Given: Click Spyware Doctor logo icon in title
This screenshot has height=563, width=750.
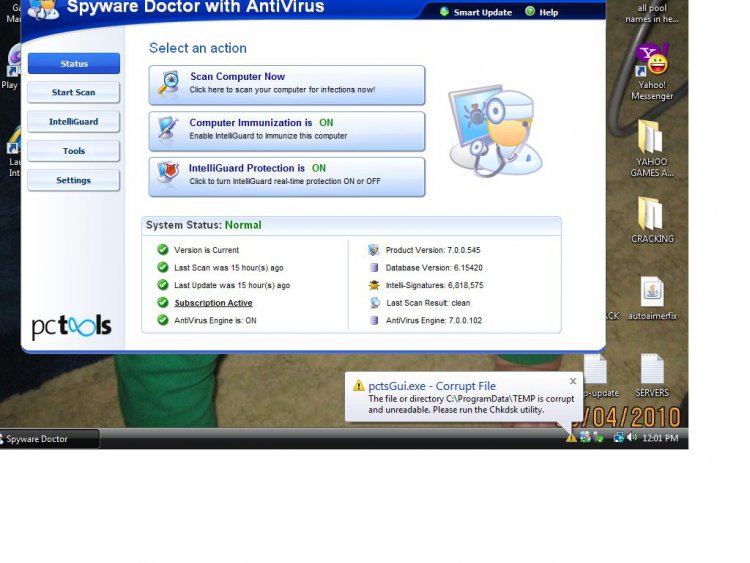Looking at the screenshot, I should pos(44,10).
